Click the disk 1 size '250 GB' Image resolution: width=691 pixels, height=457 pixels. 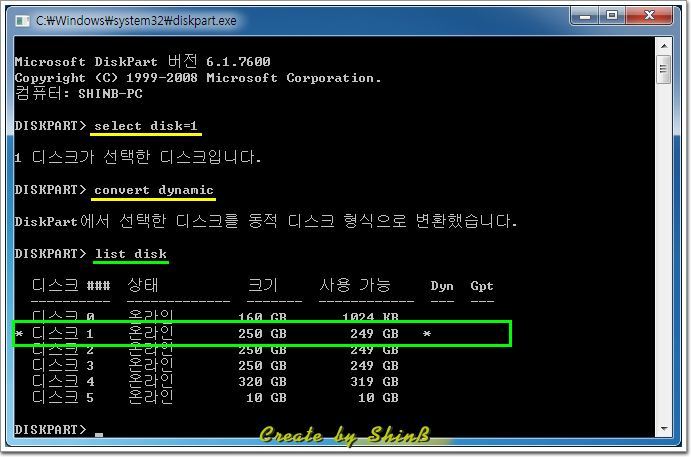click(262, 334)
